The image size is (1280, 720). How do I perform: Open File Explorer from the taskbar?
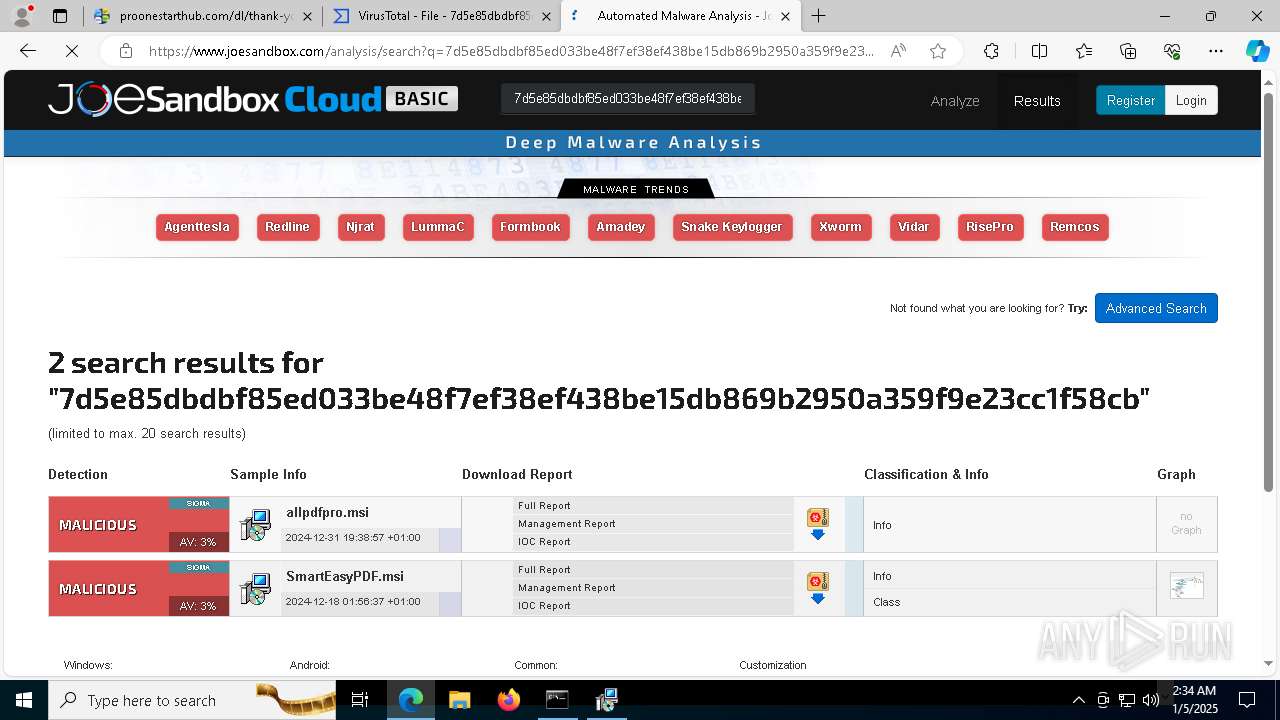459,700
